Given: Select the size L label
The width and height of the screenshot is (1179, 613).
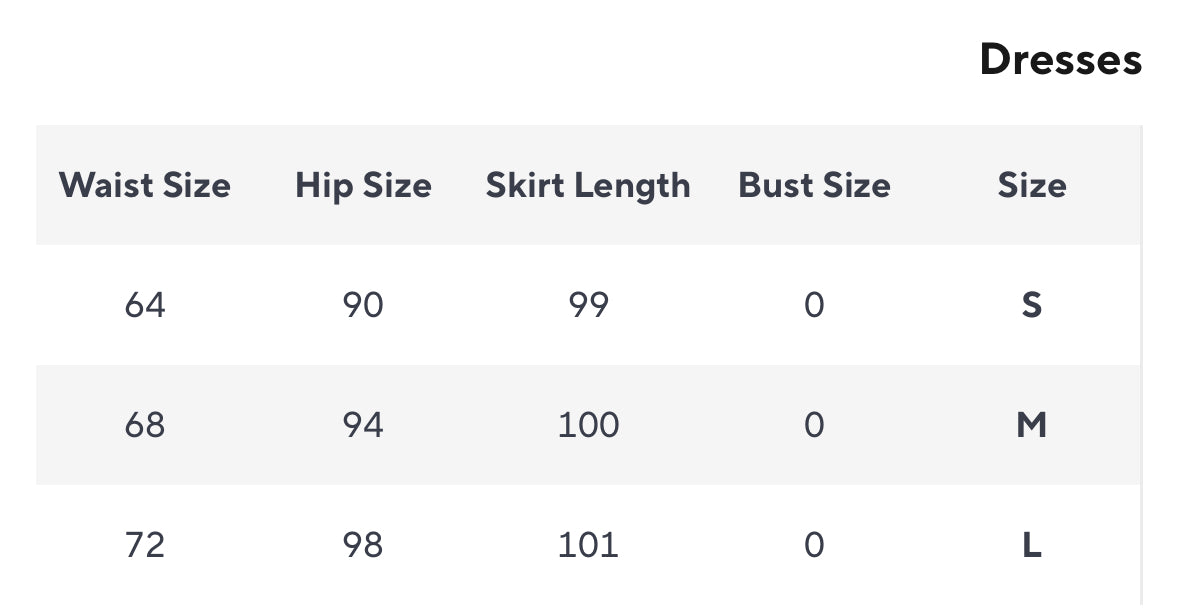Looking at the screenshot, I should point(1031,545).
